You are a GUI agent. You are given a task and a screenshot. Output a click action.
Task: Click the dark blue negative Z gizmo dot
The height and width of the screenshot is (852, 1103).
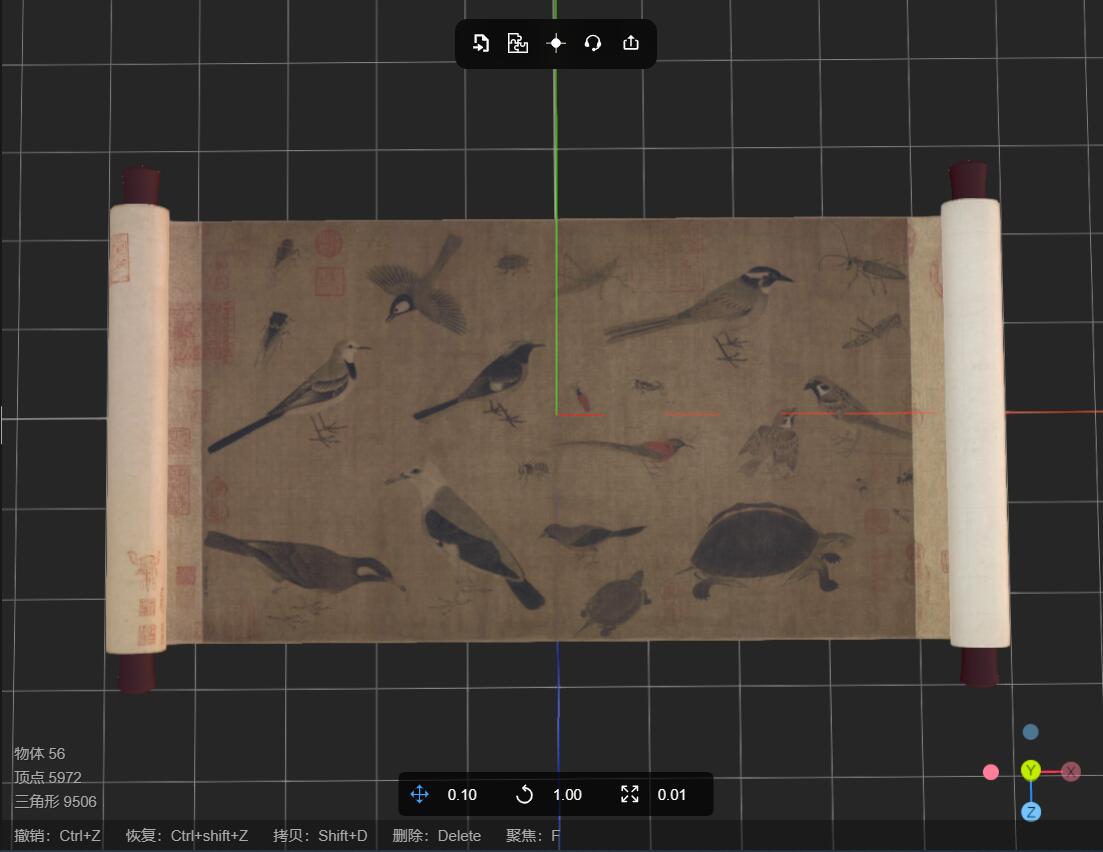[1031, 732]
